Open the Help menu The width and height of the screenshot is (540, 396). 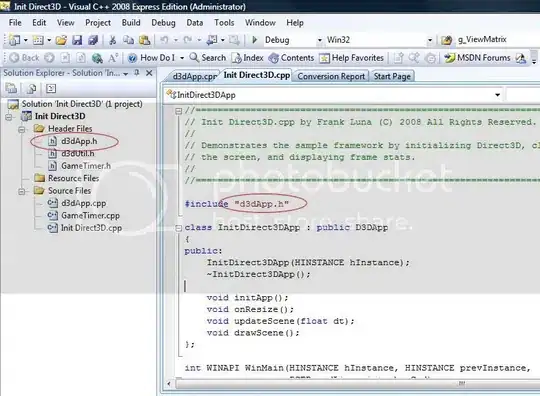tap(295, 23)
